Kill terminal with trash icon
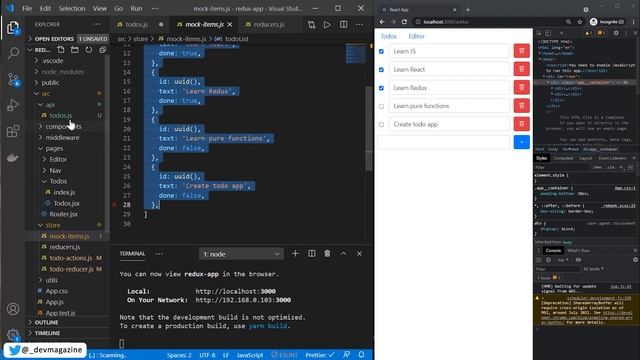Image resolution: width=640 pixels, height=360 pixels. [x=327, y=253]
